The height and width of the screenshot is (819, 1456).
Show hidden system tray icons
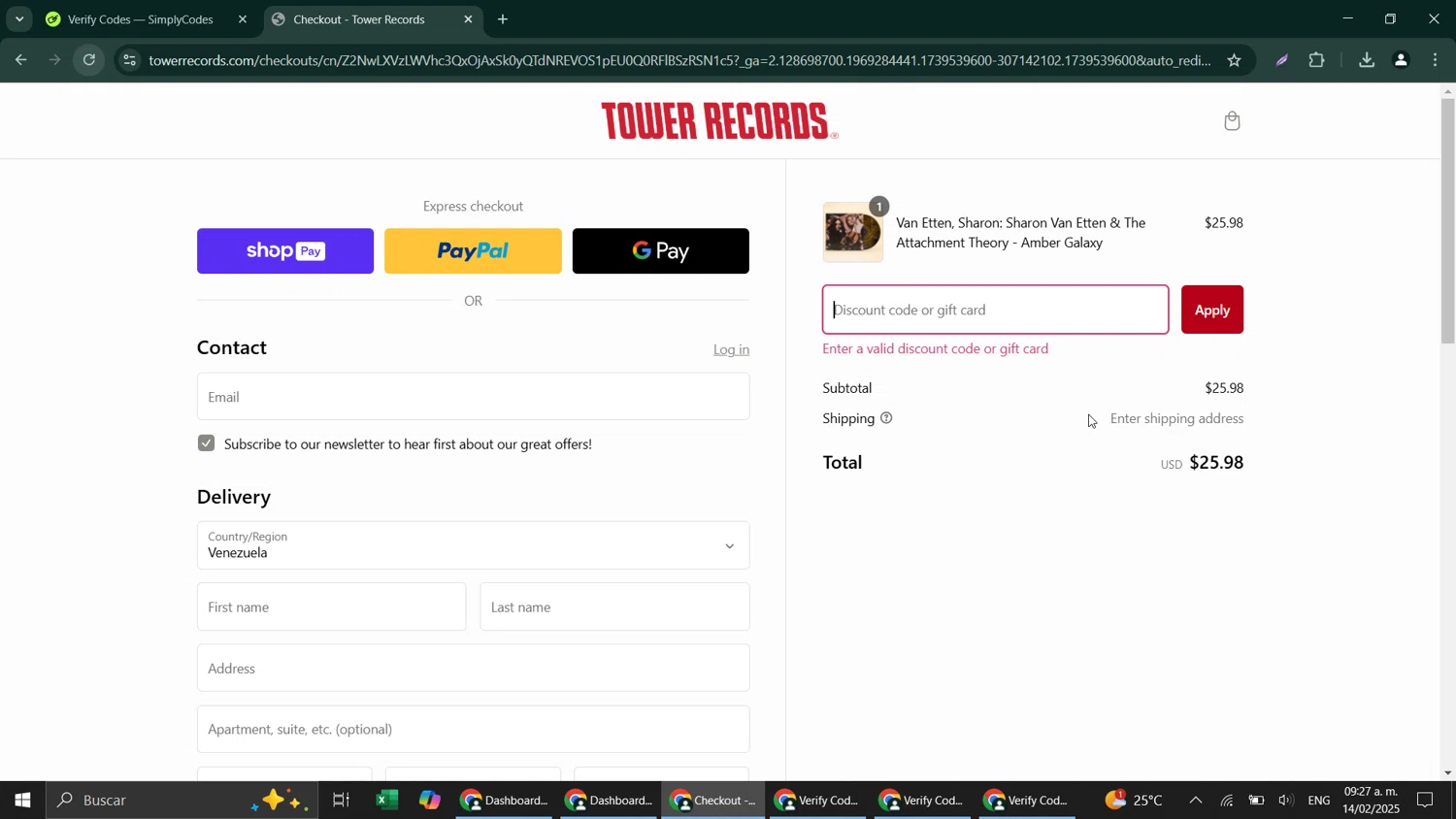(1196, 801)
